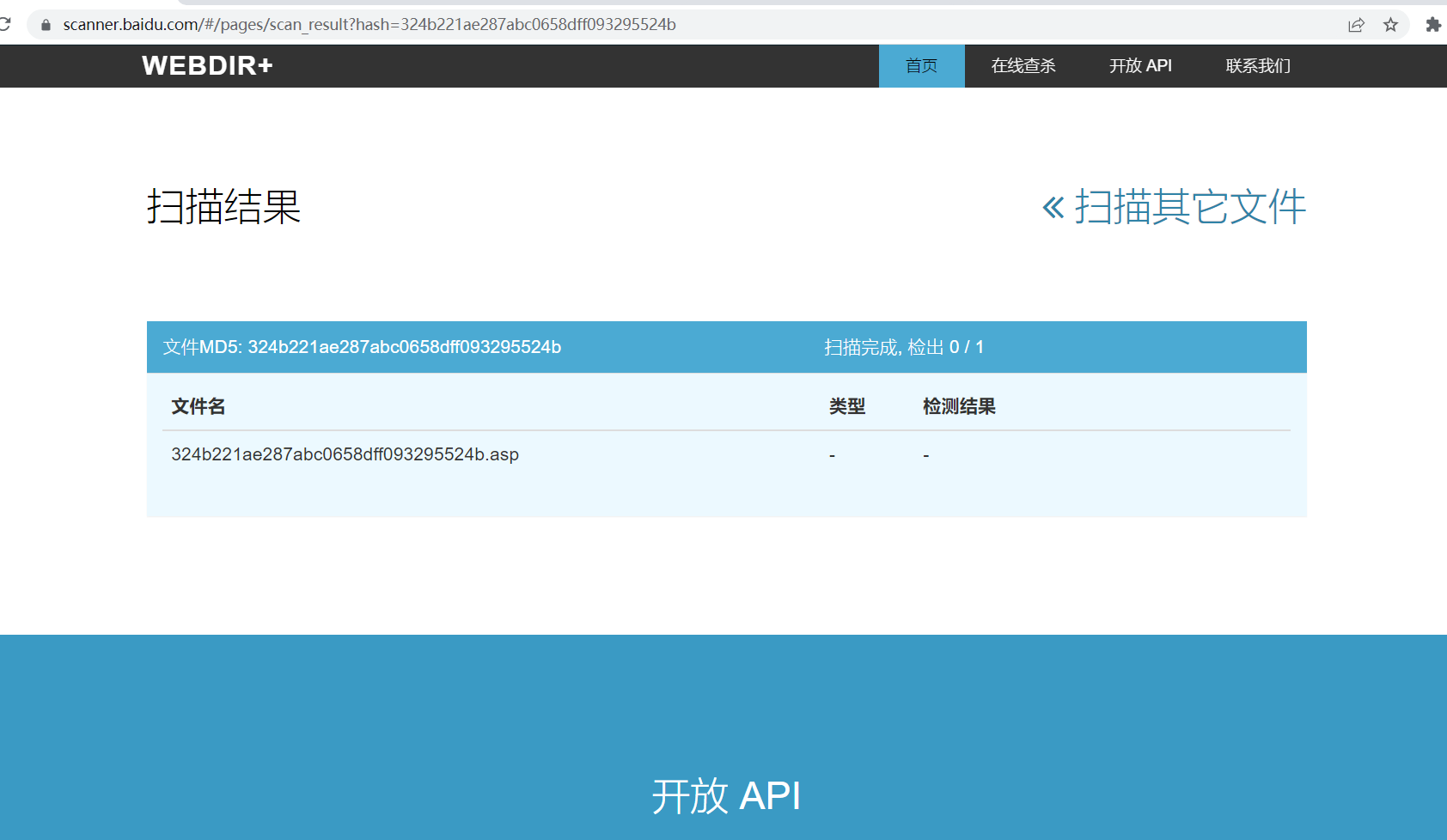The width and height of the screenshot is (1447, 840).
Task: Reload the page with the refresh icon
Action: pyautogui.click(x=4, y=24)
